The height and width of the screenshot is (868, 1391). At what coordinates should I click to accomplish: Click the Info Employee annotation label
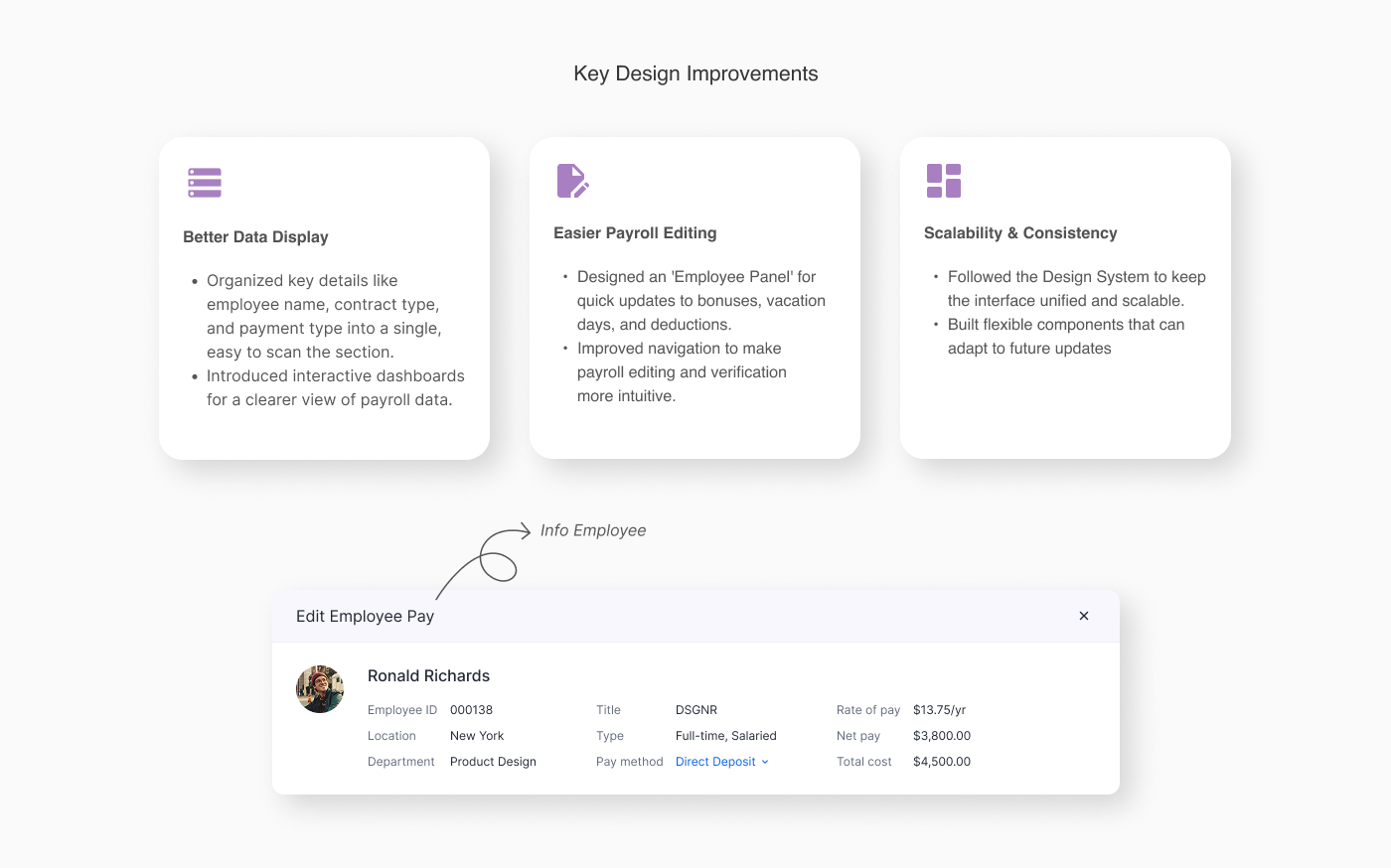pos(593,530)
